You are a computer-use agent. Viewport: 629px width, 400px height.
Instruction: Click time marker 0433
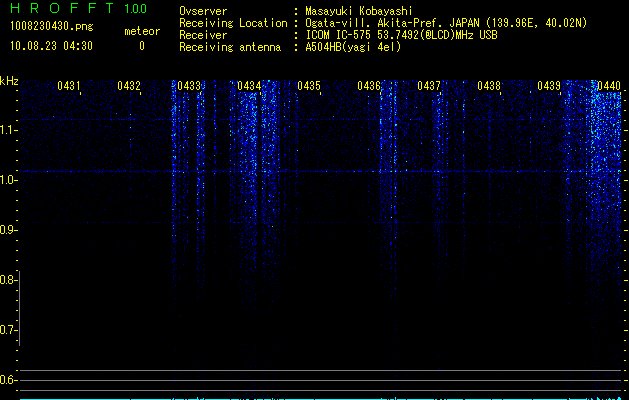tap(189, 86)
